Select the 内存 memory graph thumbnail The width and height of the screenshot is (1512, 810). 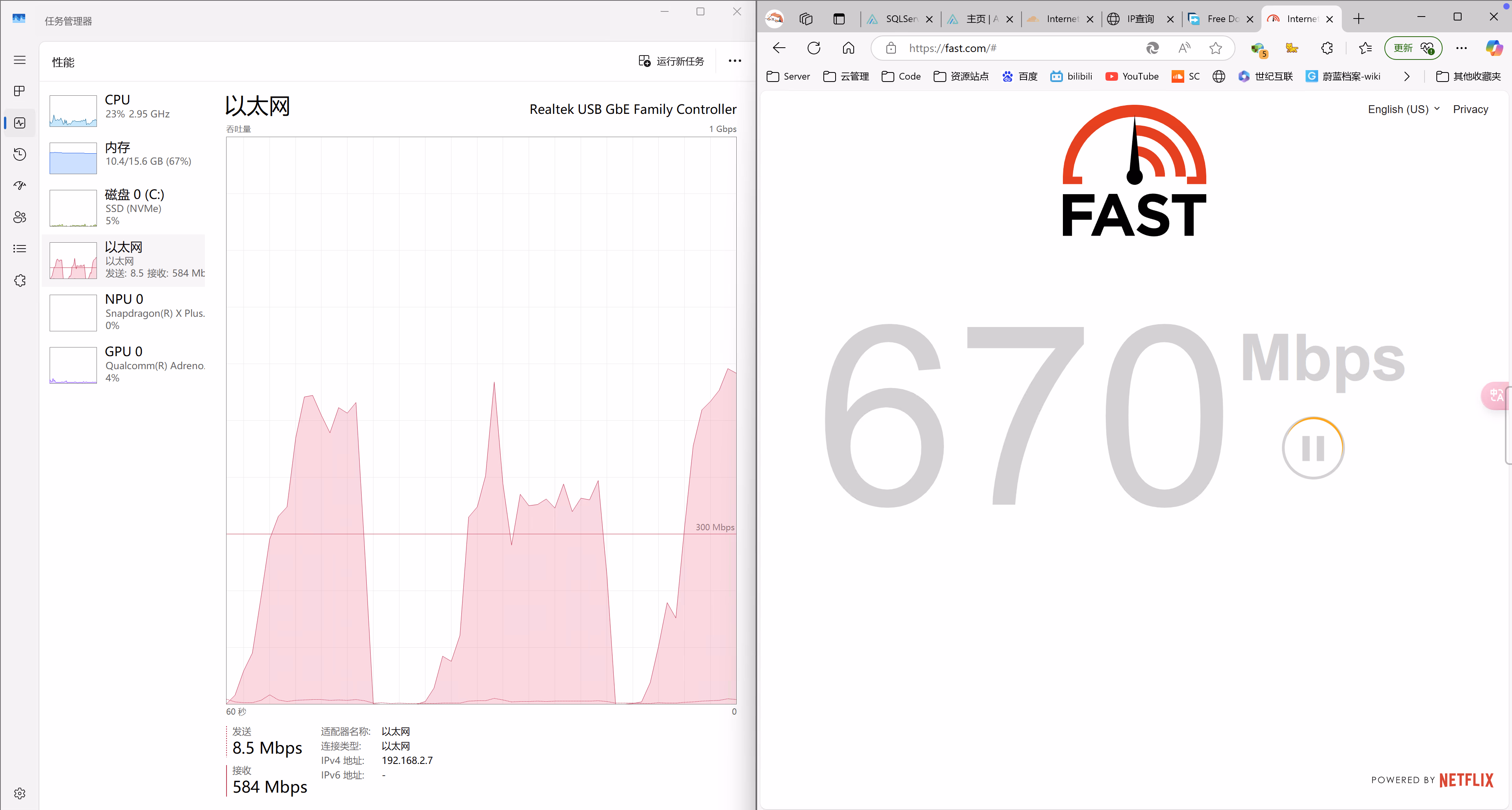tap(73, 158)
